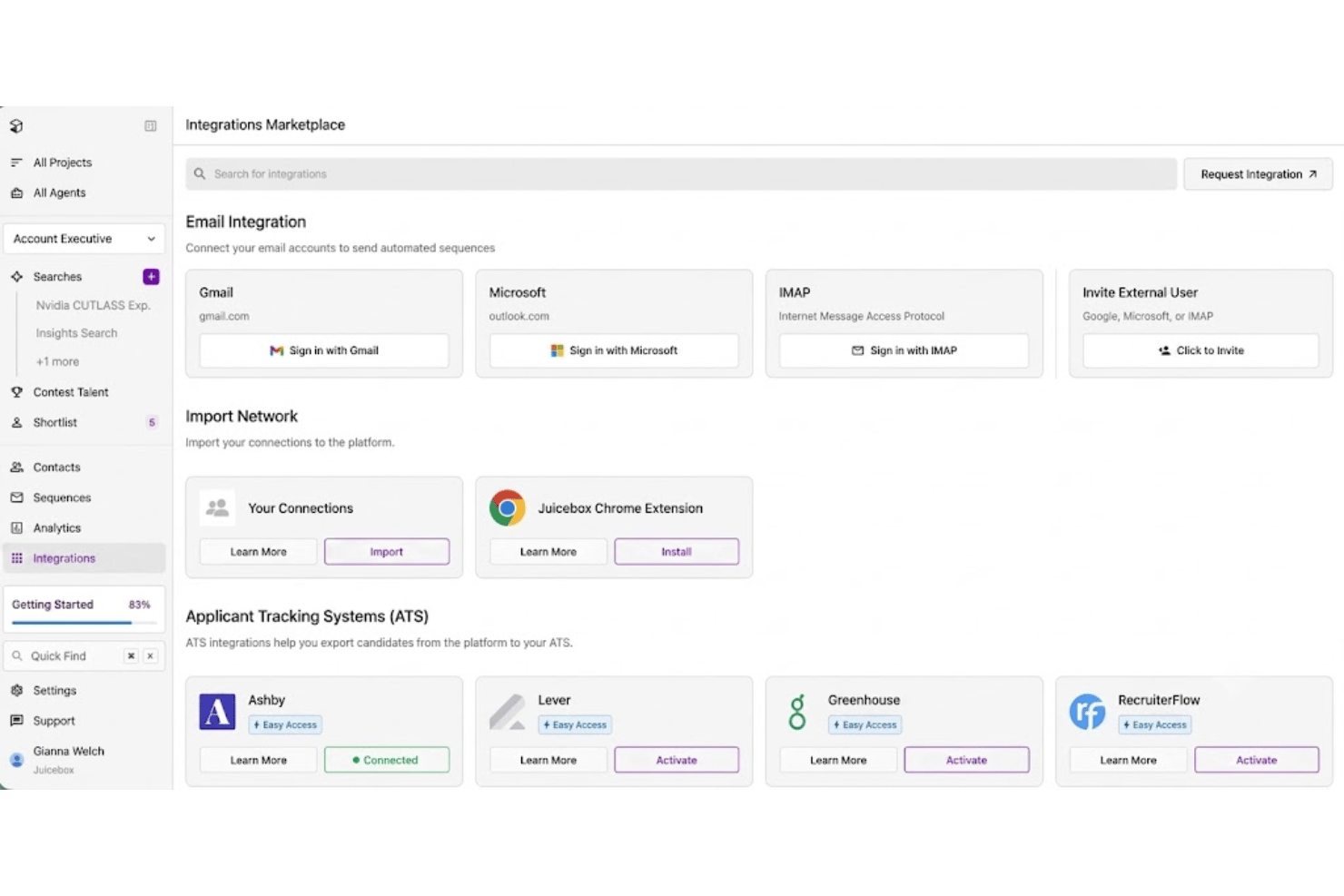1344x896 pixels.
Task: Click Gianna Welch profile avatar
Action: (x=16, y=760)
